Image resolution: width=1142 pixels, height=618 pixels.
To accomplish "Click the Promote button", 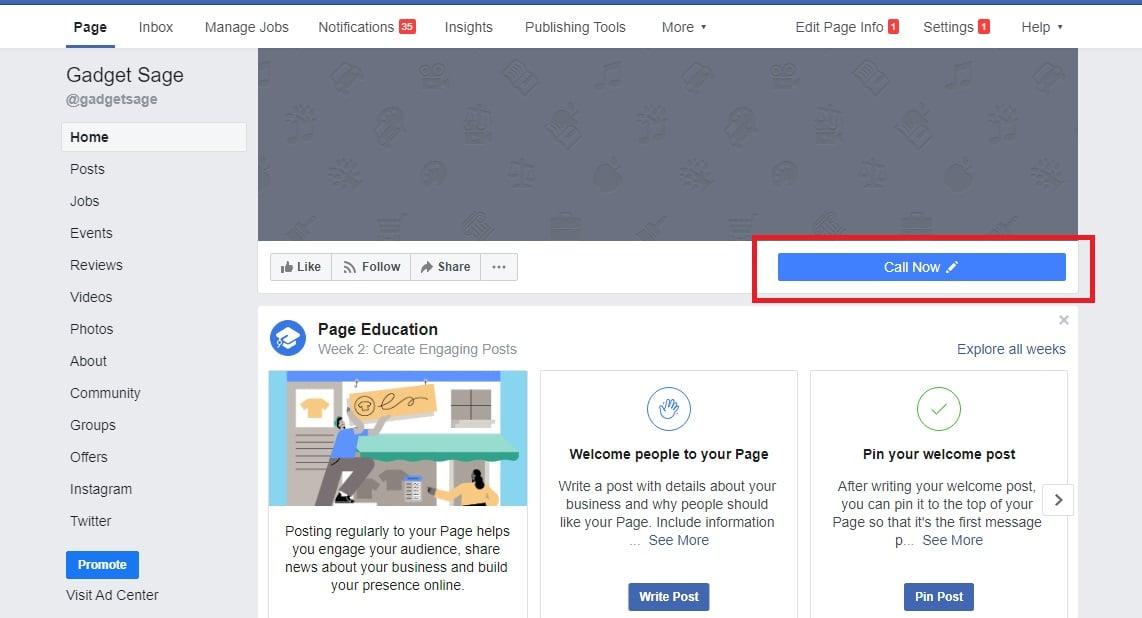I will pos(101,564).
